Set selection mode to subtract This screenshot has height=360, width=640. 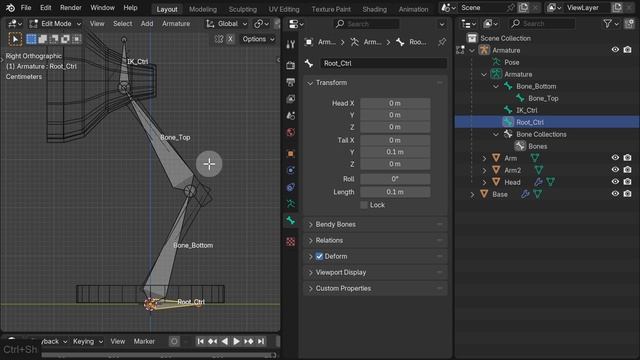54,39
